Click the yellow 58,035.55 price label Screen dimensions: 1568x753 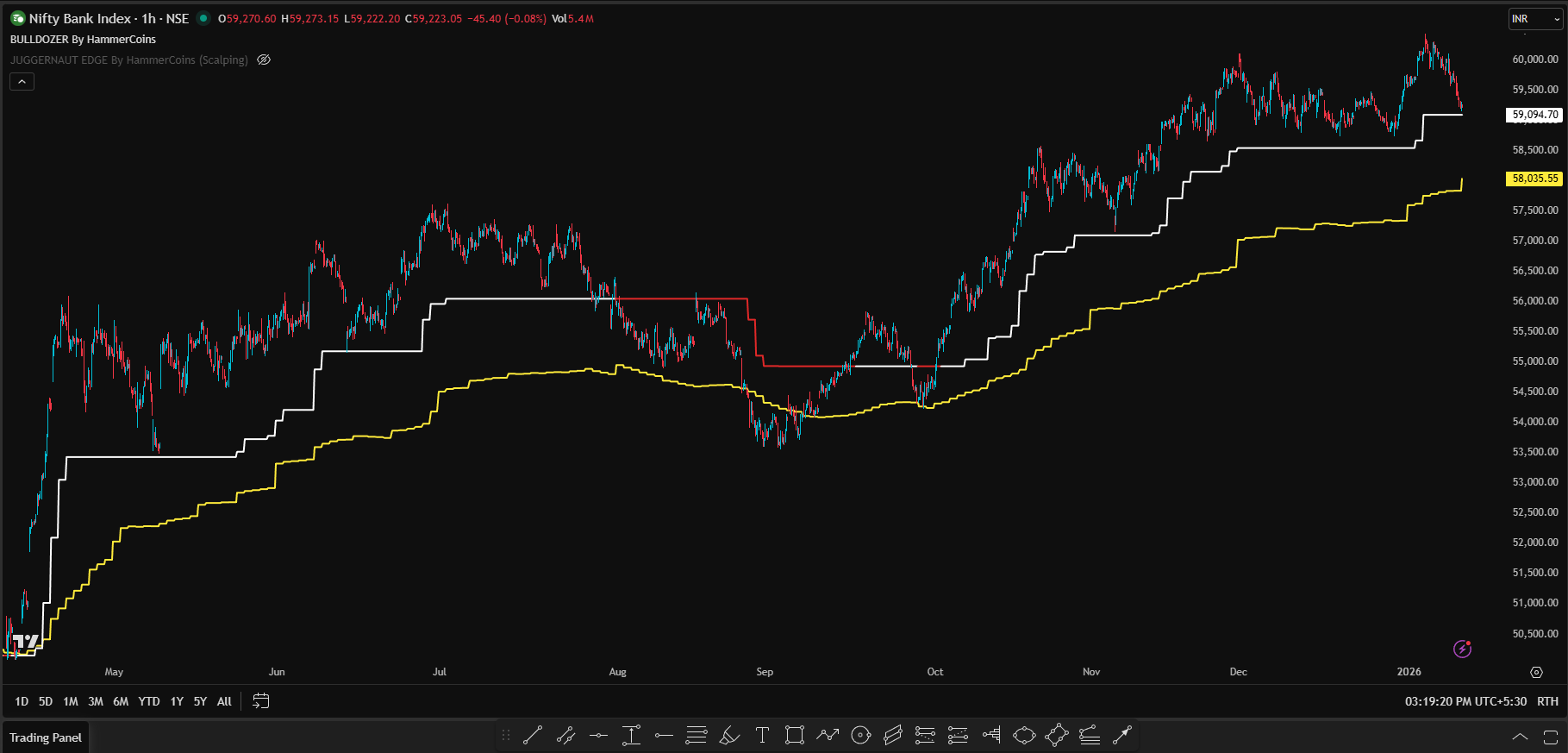(1534, 179)
